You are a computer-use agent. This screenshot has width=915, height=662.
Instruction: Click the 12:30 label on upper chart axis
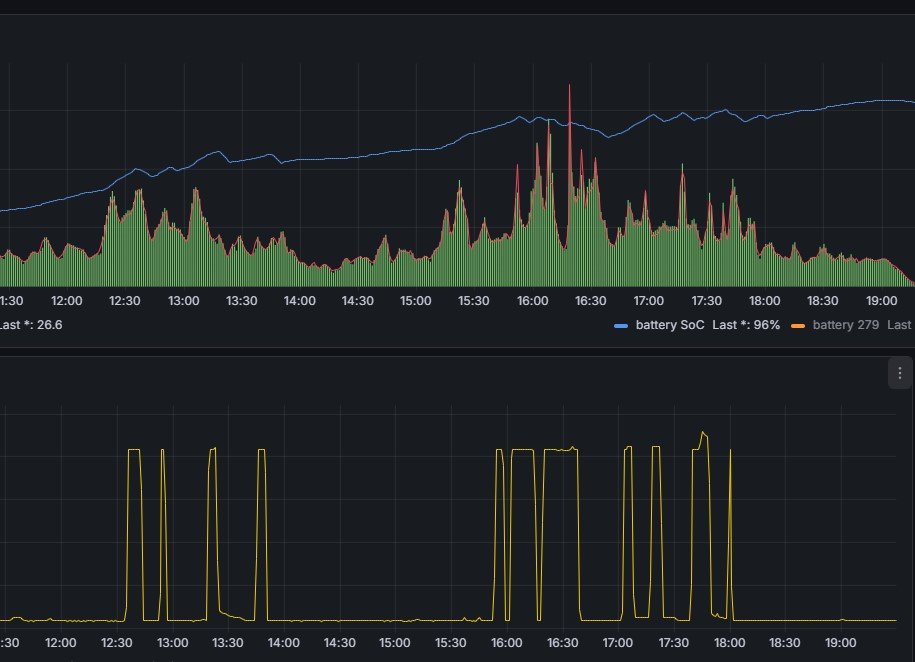(124, 301)
